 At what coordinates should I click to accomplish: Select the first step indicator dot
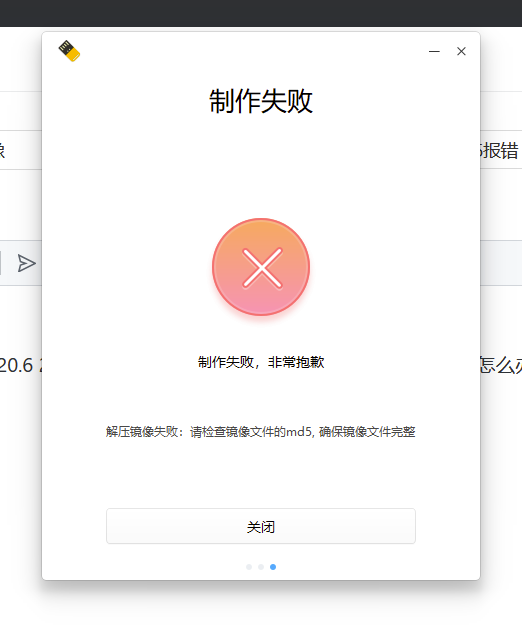249,567
